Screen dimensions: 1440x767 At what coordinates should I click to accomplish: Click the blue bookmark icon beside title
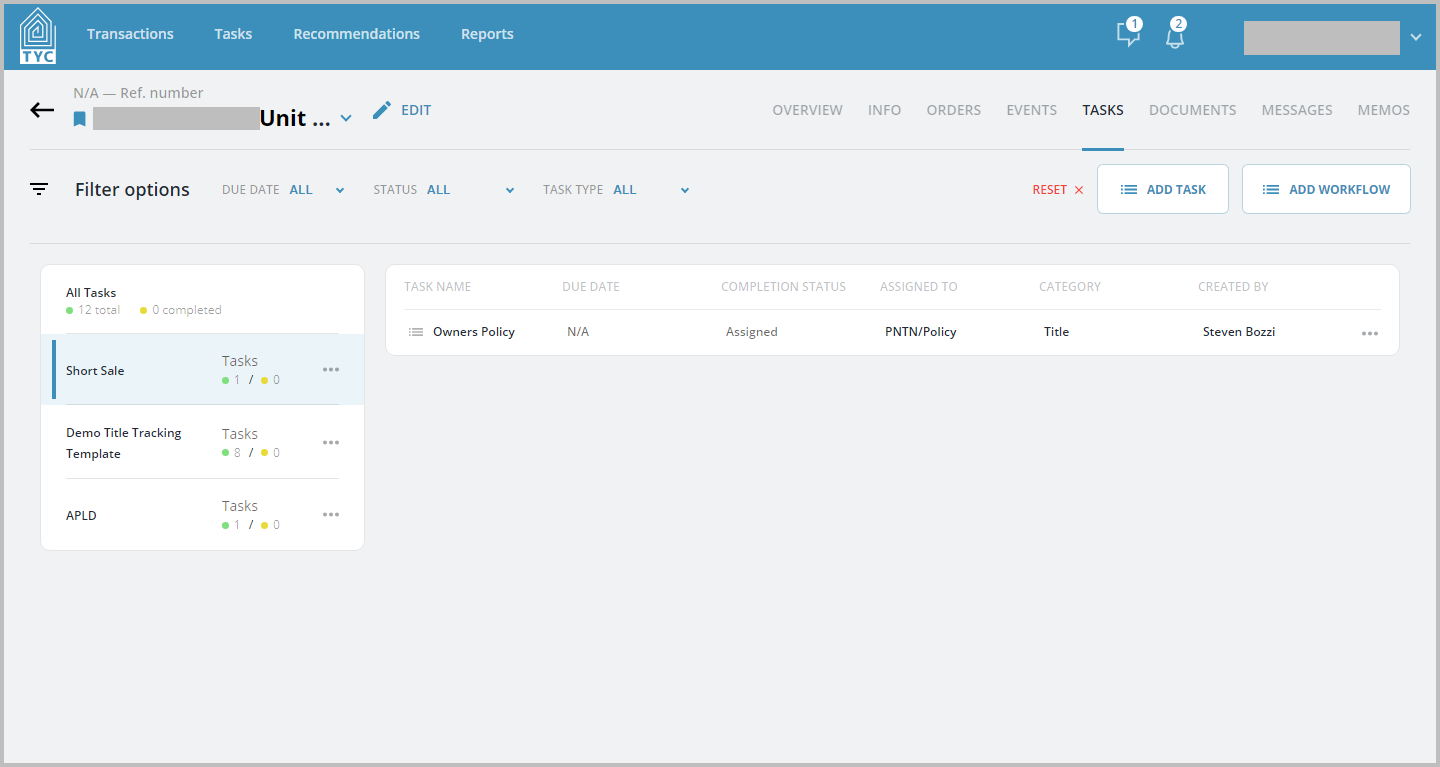(80, 119)
